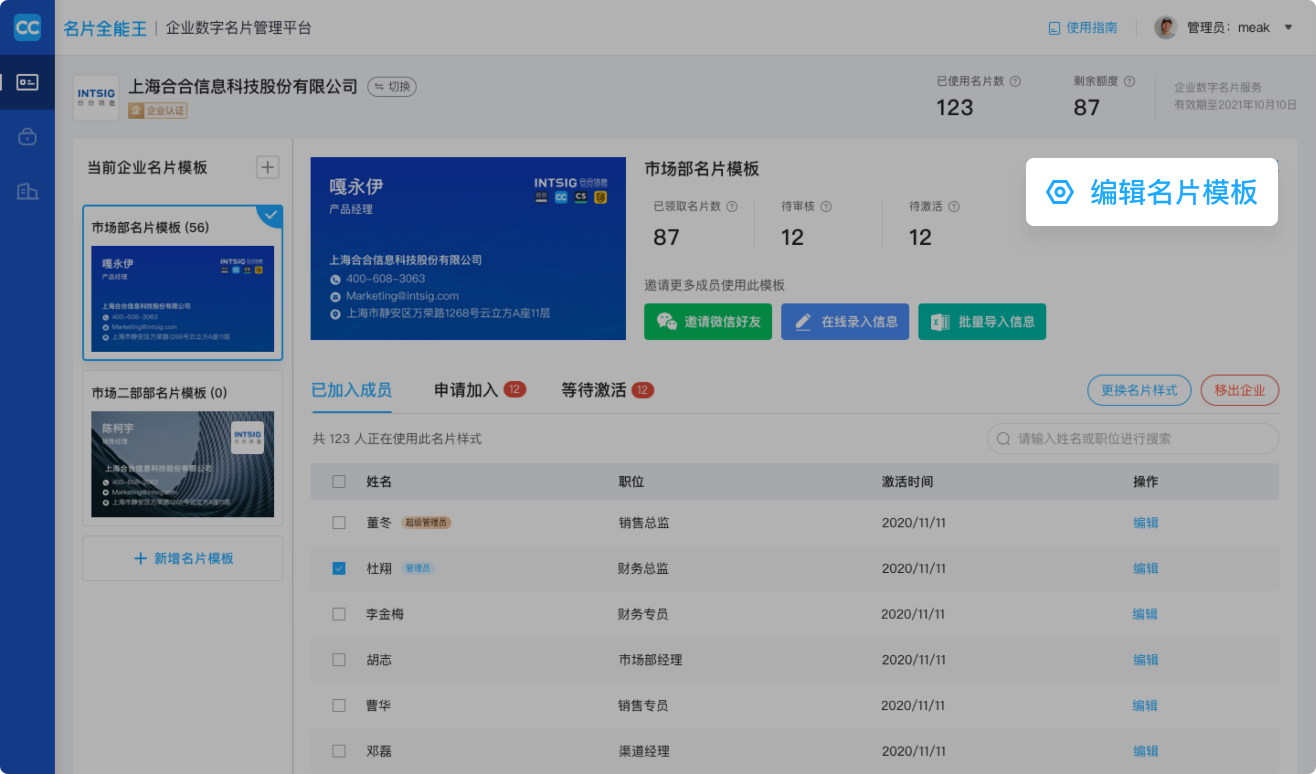
Task: Toggle select-all checkbox in table header
Action: point(339,482)
